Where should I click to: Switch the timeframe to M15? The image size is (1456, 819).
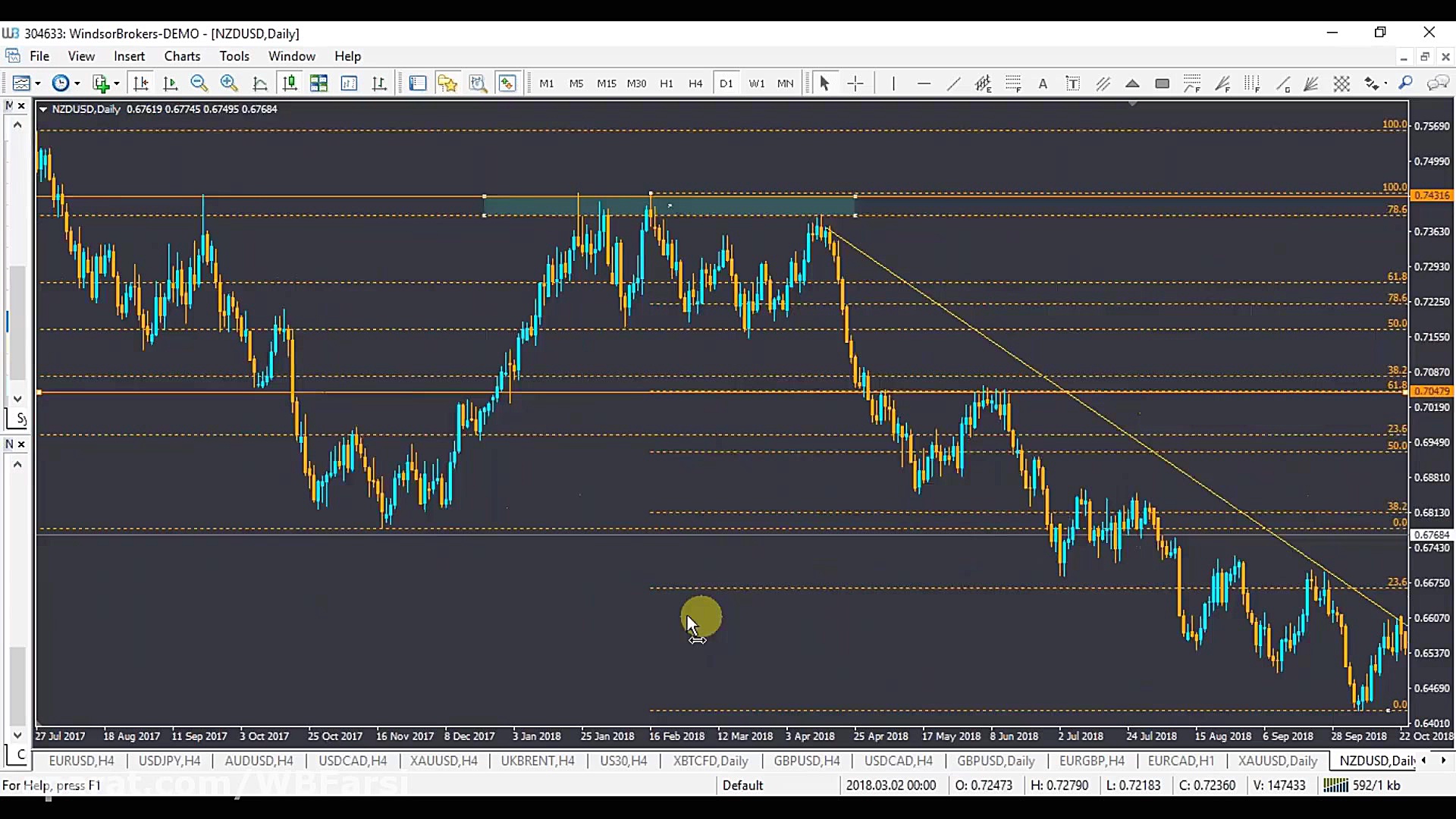[607, 83]
